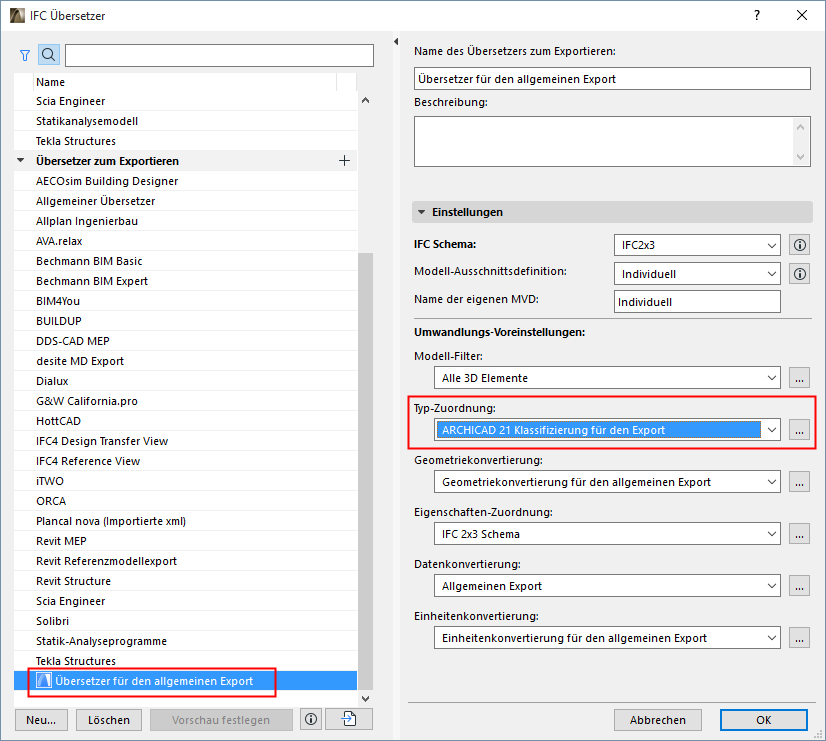Select Statikanalysemodell in list
Screen dimensions: 826x741
[185, 121]
